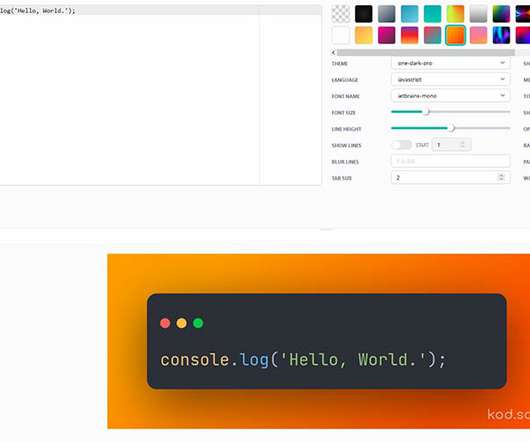Image resolution: width=530 pixels, height=442 pixels.
Task: Click the BLUR LINES label
Action: [x=345, y=162]
